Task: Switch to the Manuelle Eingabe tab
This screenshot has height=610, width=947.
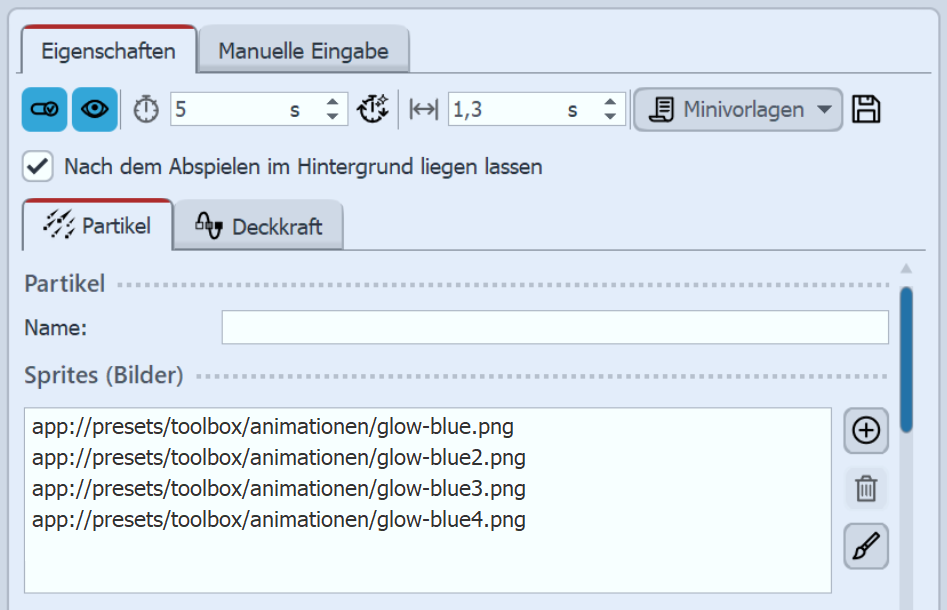Action: tap(302, 47)
